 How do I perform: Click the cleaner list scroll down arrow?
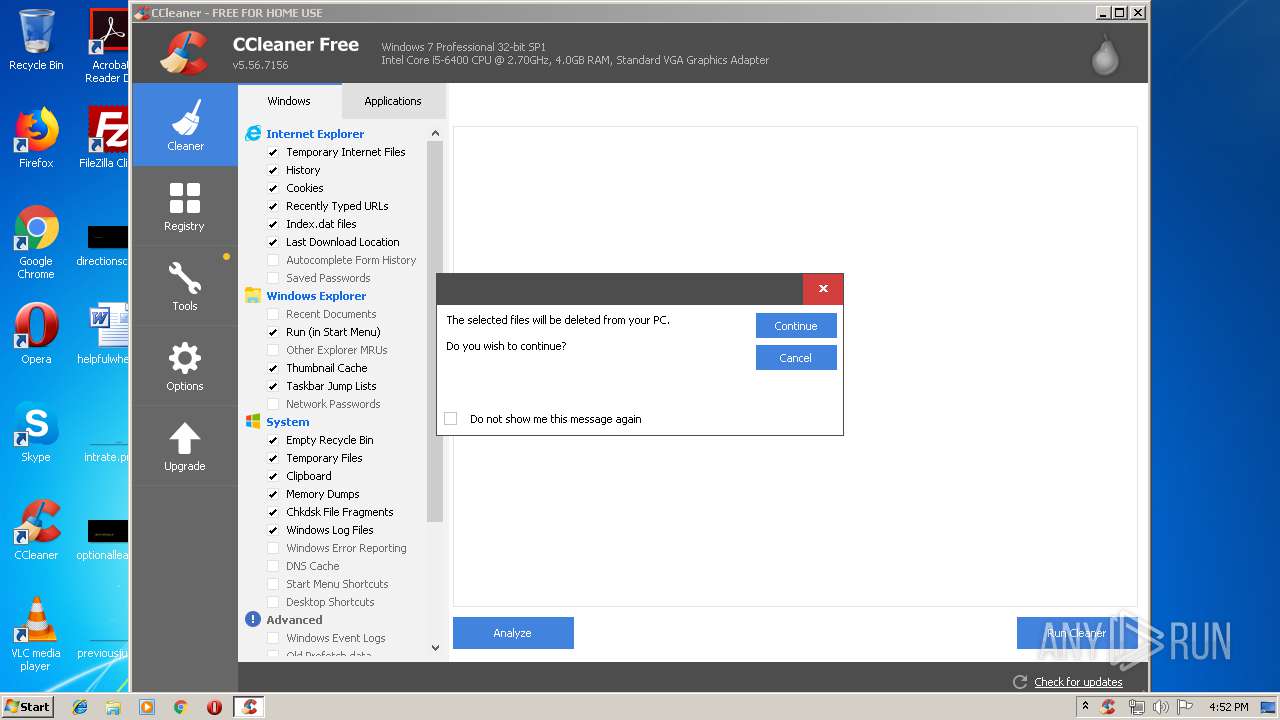435,648
